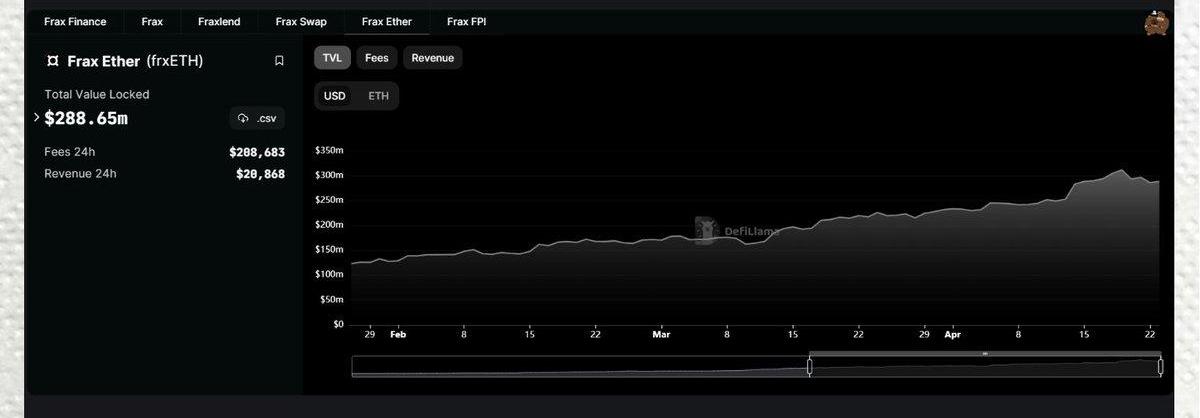1200x418 pixels.
Task: Click the TVL peak on the chart
Action: point(1122,171)
